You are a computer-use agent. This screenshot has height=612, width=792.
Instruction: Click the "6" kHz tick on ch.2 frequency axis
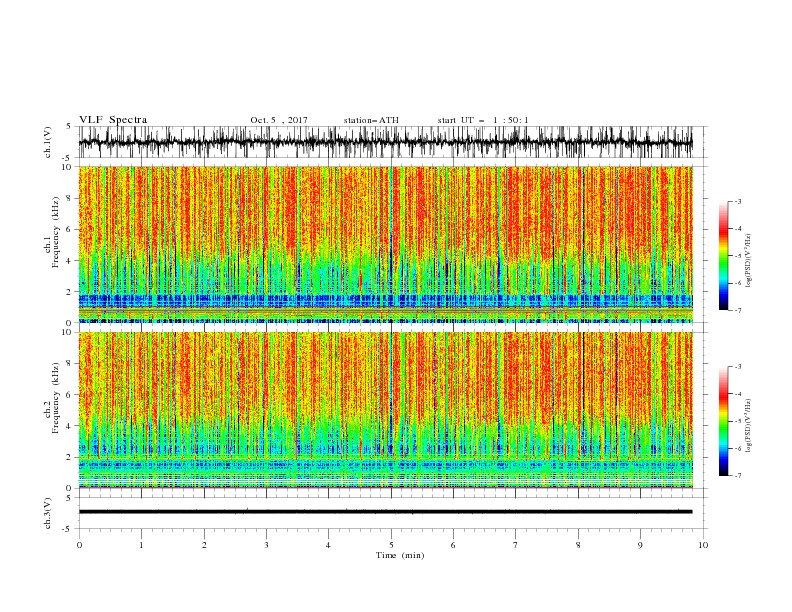coord(70,395)
